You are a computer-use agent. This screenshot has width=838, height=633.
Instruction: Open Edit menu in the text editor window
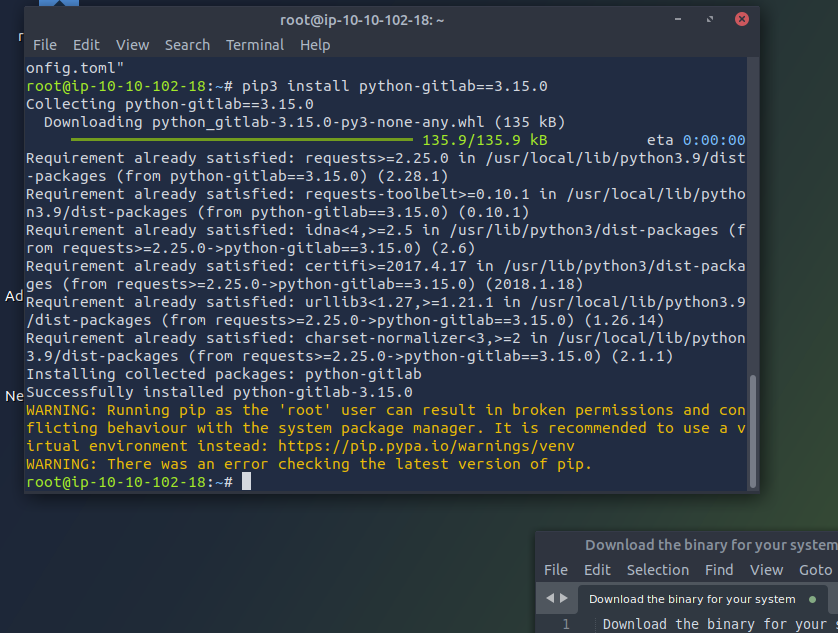597,570
